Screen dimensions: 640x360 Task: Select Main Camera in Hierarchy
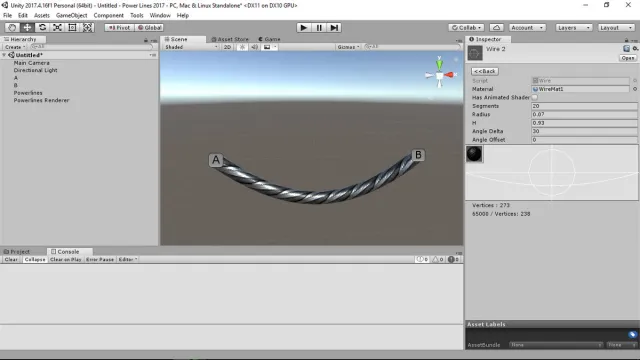point(31,63)
